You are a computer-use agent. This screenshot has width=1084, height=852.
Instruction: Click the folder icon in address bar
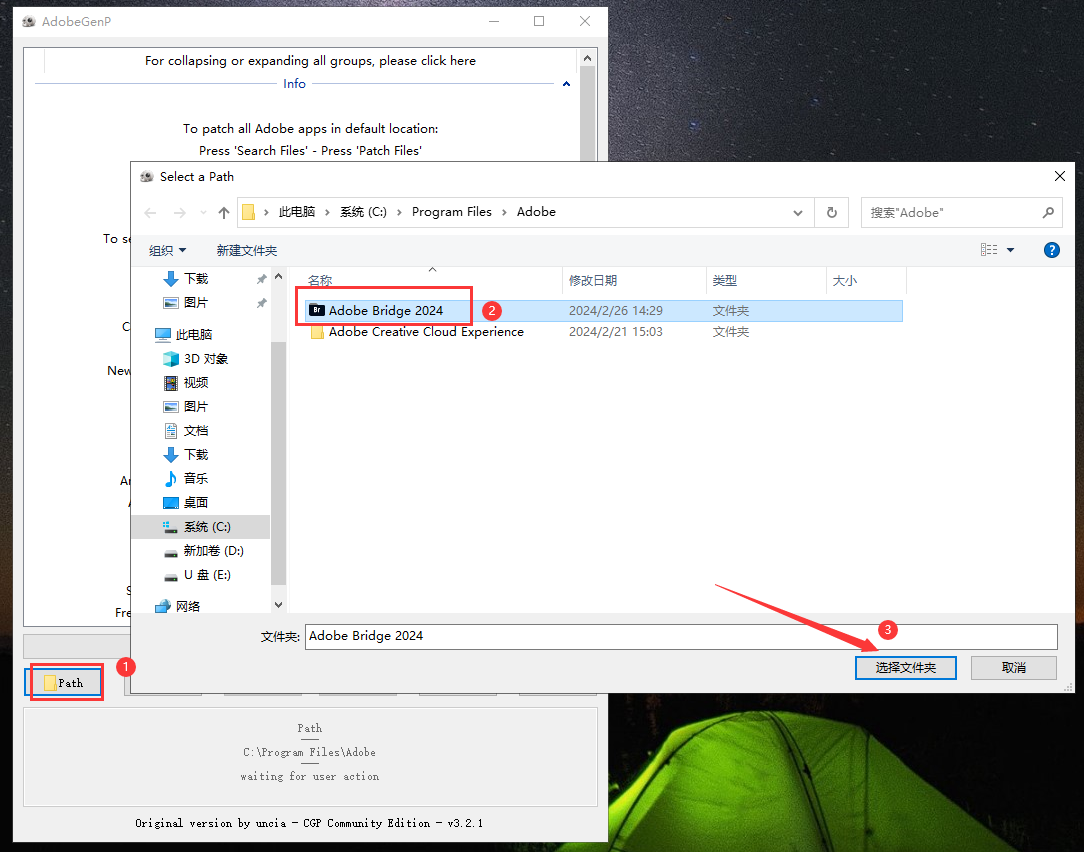click(x=248, y=212)
